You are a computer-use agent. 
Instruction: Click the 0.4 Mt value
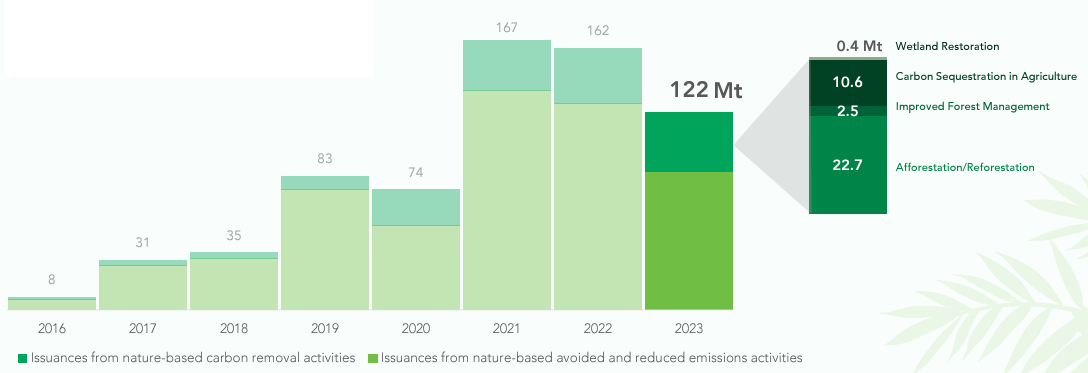(859, 46)
